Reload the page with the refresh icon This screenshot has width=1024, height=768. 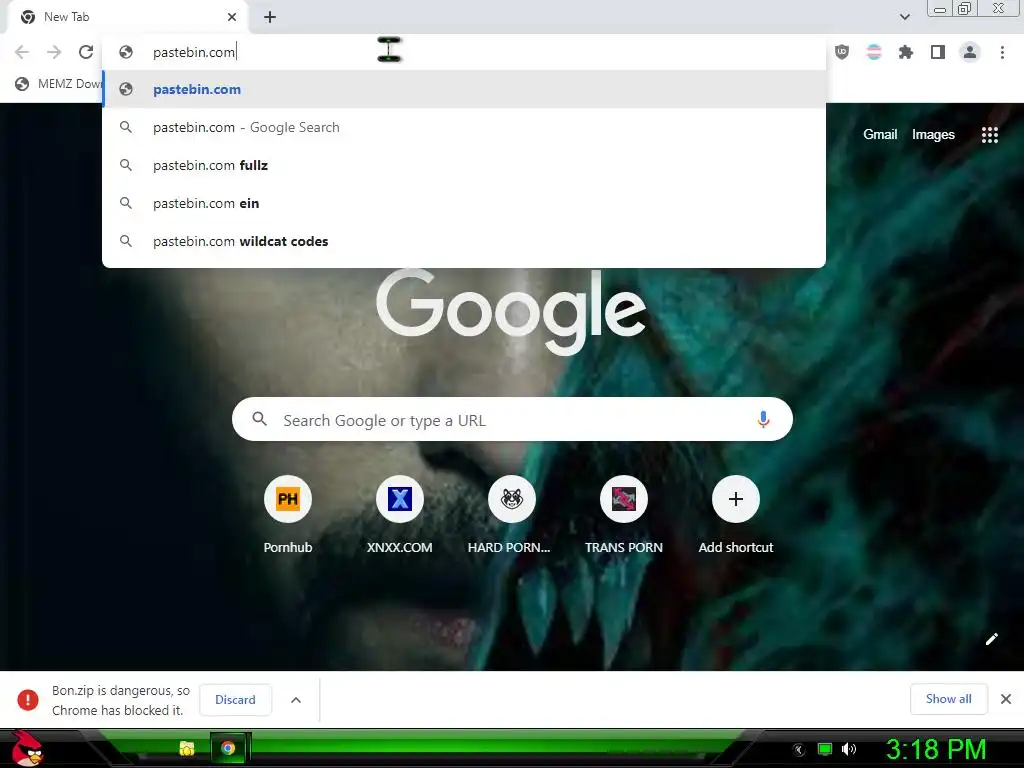click(x=86, y=52)
